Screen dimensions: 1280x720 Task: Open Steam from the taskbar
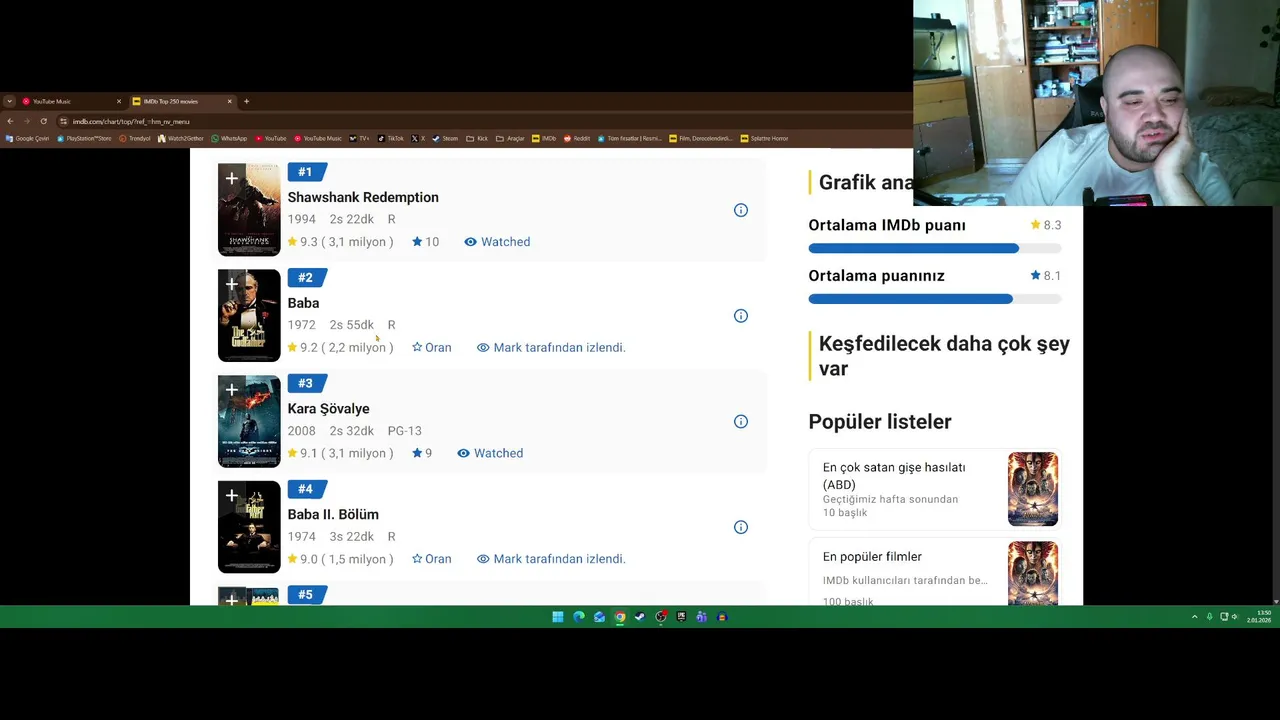640,617
